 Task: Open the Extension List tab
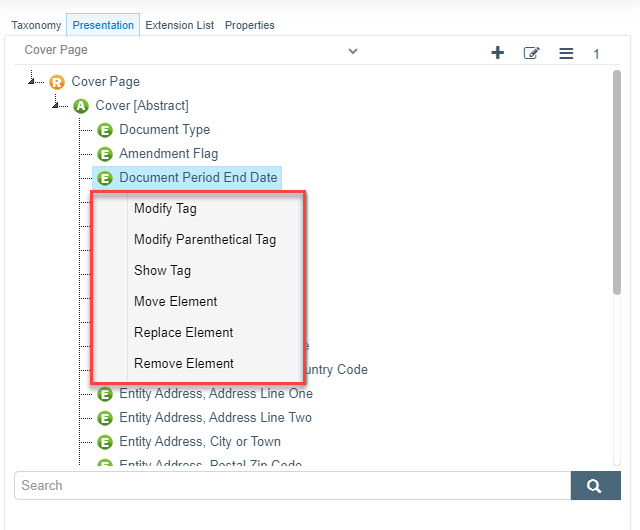click(x=180, y=25)
